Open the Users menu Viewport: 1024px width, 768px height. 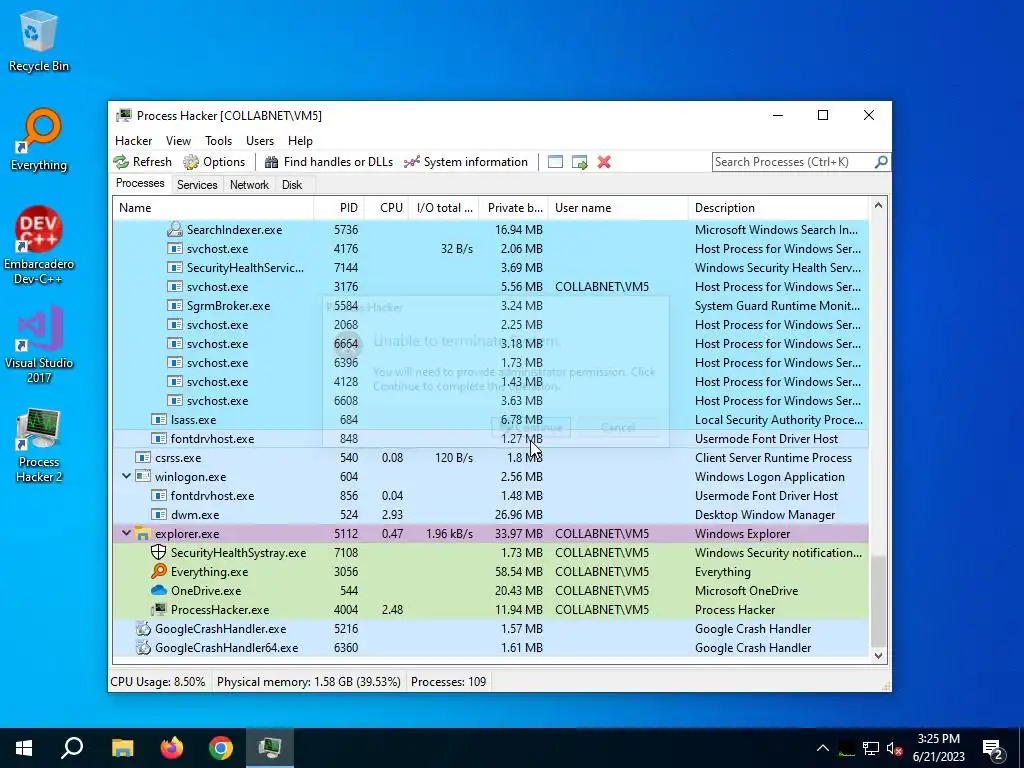[x=260, y=140]
